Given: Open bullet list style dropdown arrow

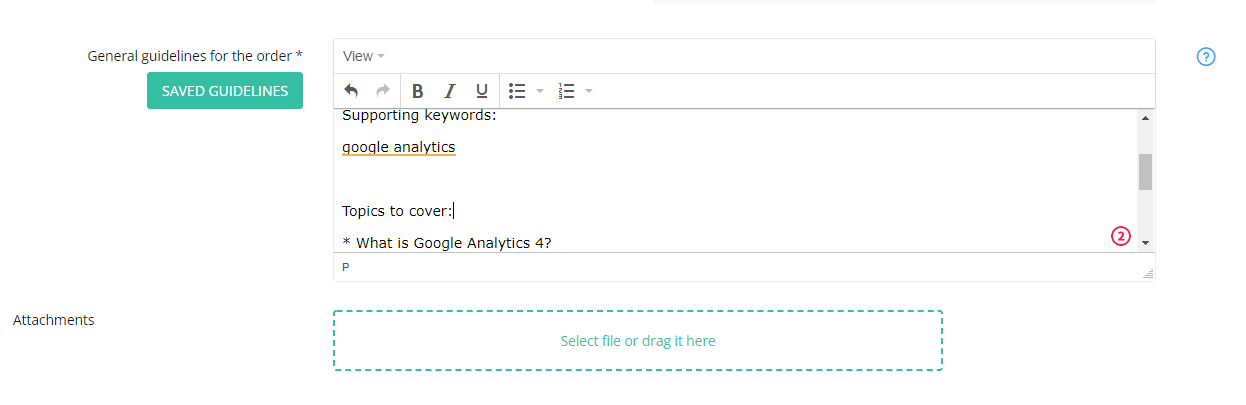Looking at the screenshot, I should pyautogui.click(x=540, y=91).
